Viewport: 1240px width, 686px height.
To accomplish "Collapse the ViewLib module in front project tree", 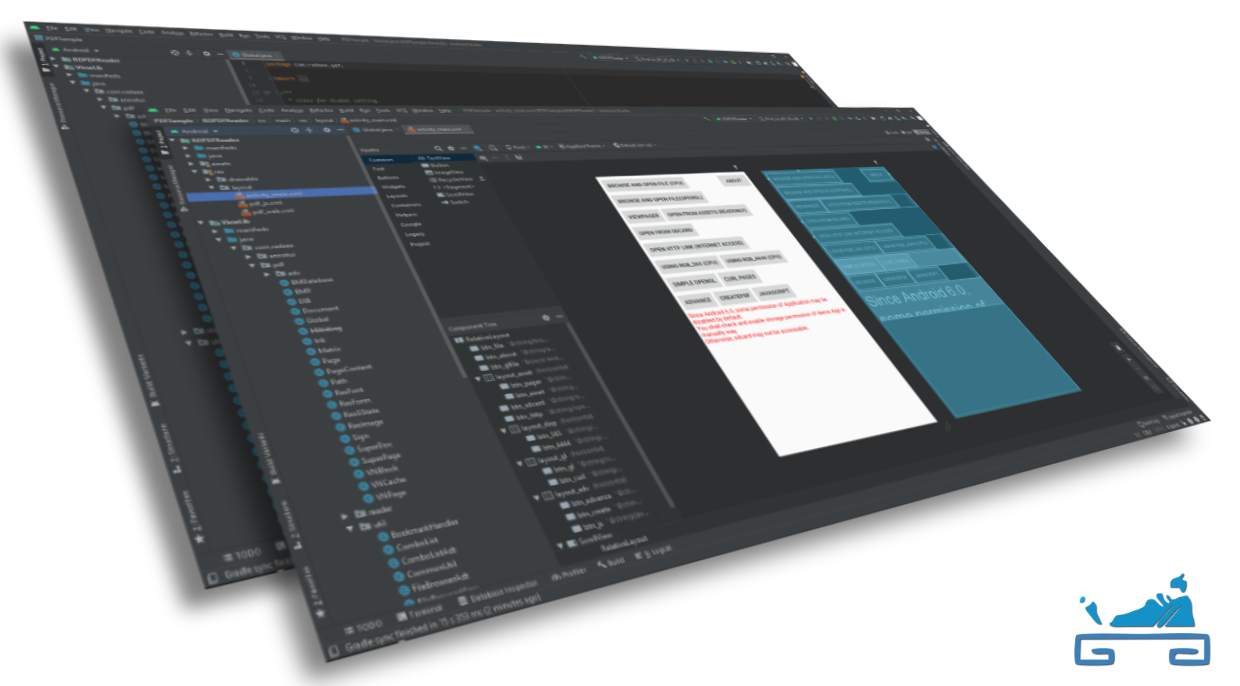I will 200,223.
